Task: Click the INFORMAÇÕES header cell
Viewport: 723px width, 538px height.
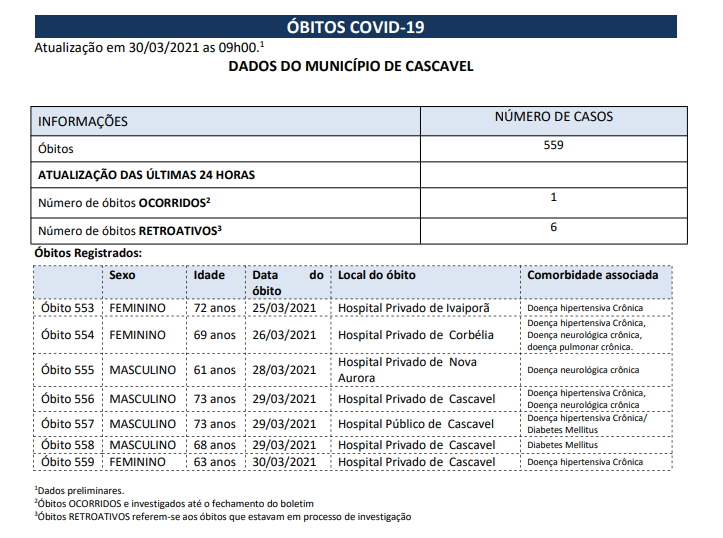Action: [x=225, y=121]
